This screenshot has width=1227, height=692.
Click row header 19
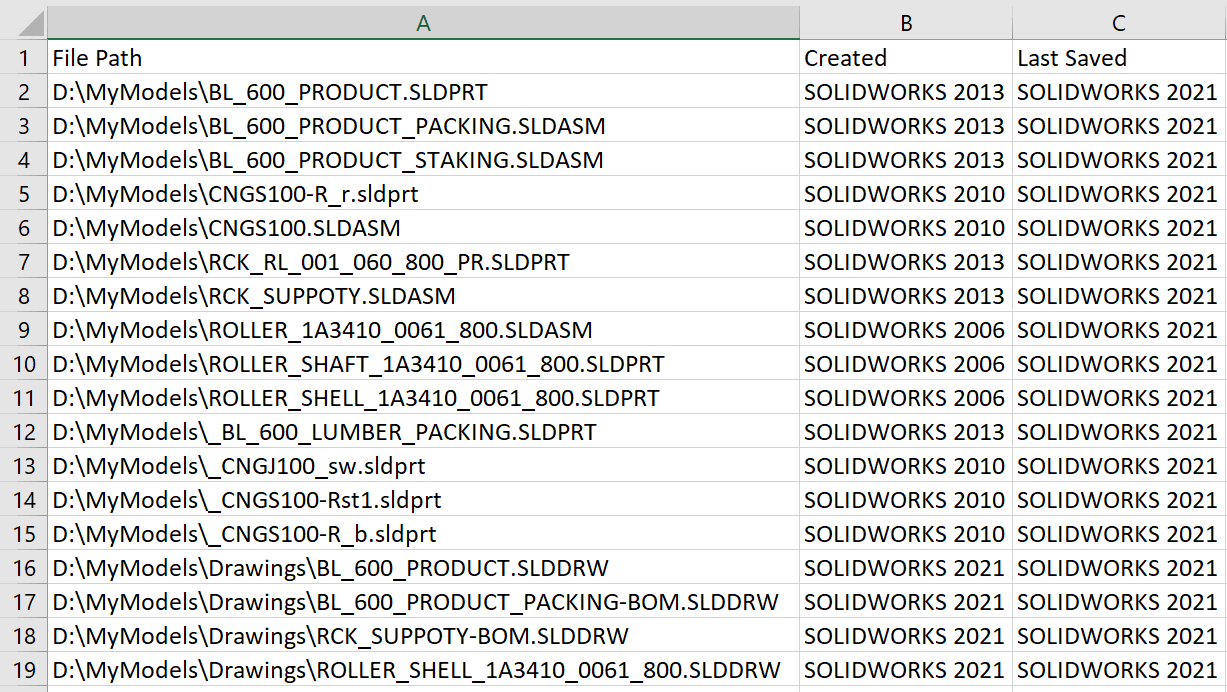click(x=23, y=670)
